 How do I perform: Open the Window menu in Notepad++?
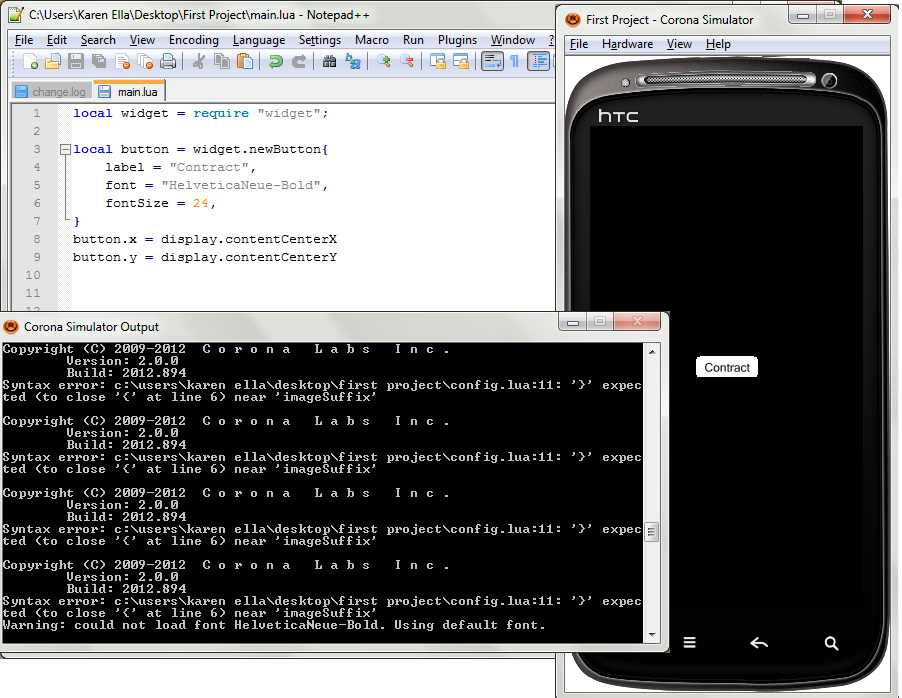point(513,40)
